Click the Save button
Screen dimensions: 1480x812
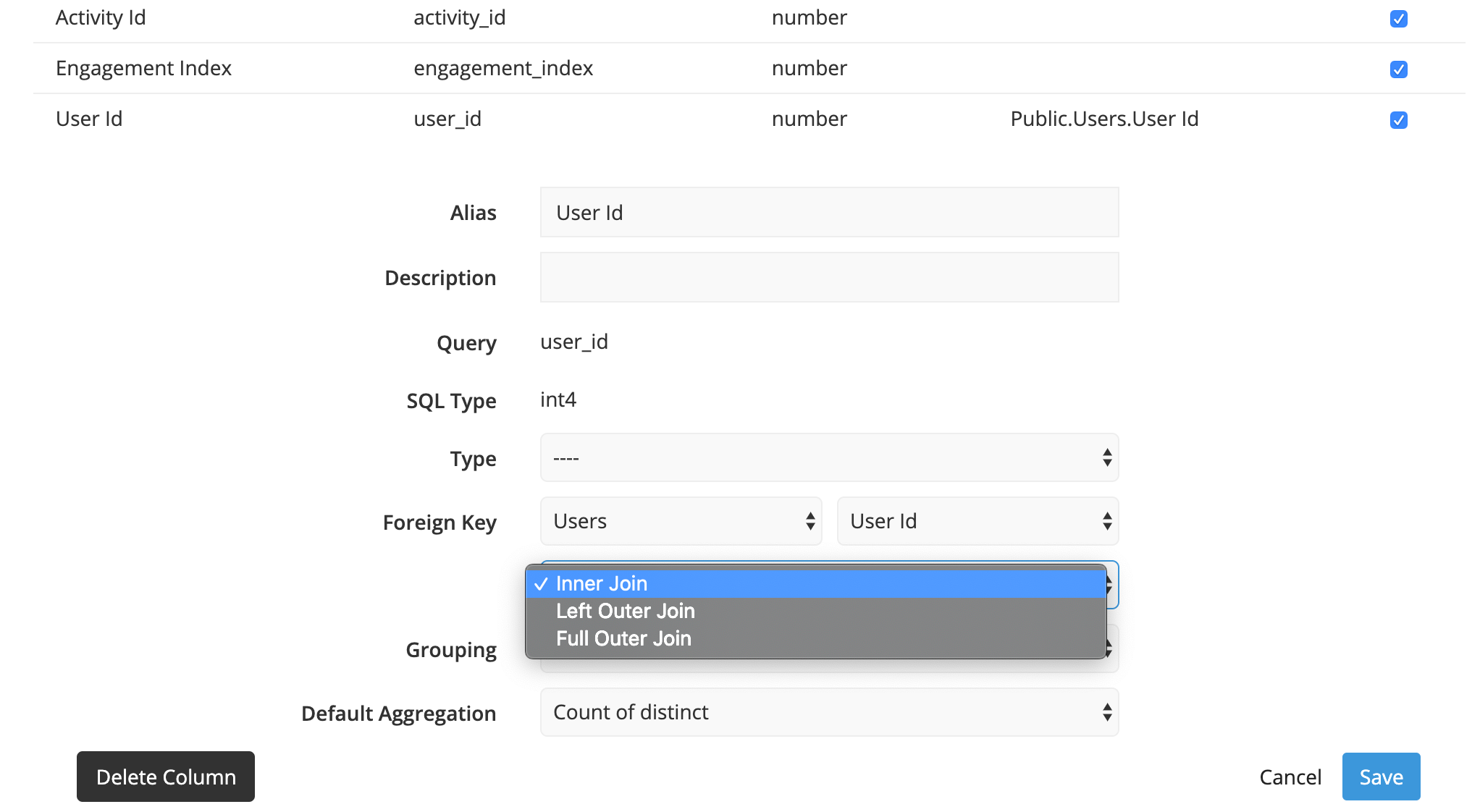pos(1381,777)
